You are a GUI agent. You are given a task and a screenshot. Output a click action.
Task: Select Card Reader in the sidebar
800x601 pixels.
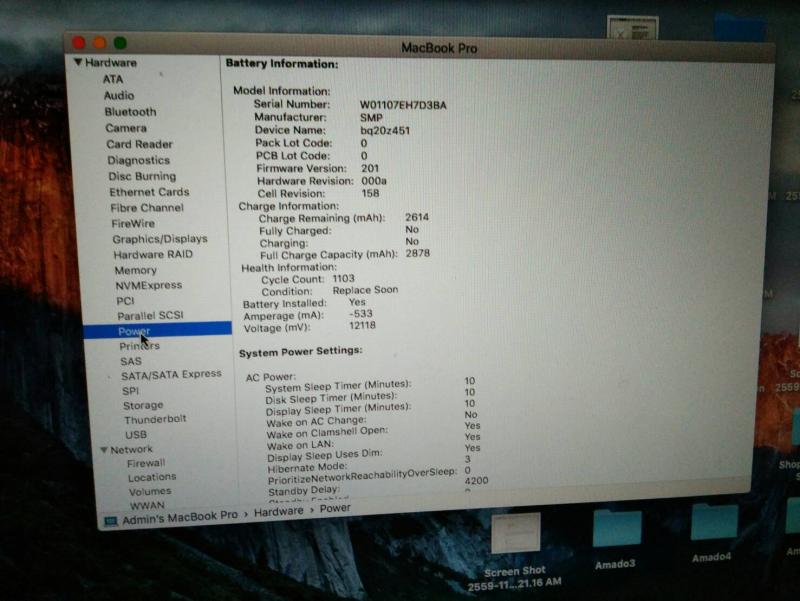(x=139, y=144)
